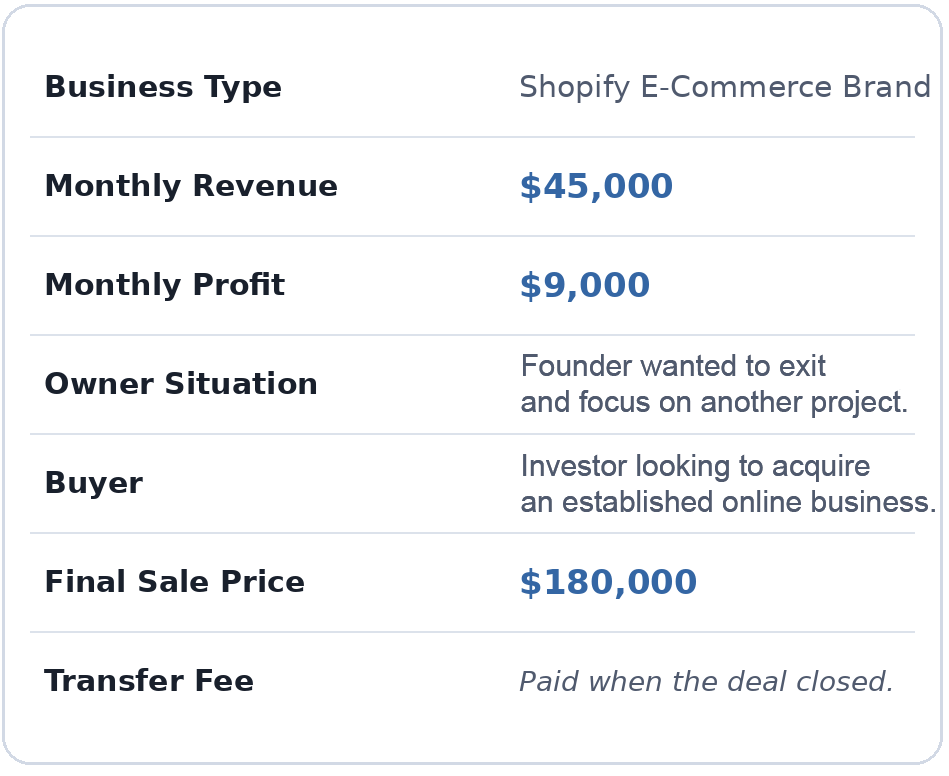This screenshot has height=776, width=949.
Task: Click 'Paid when the deal closed.' text
Action: (706, 682)
